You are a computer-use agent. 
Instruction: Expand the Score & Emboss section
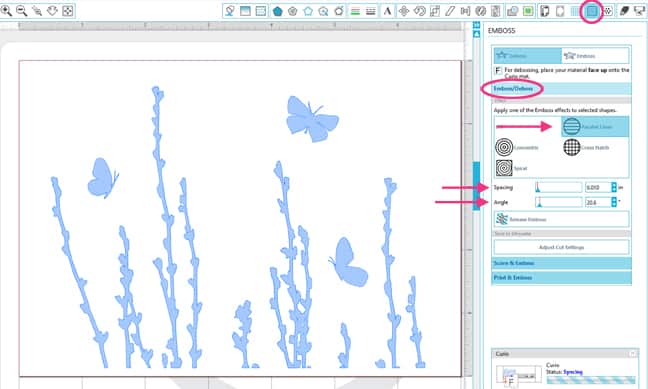[562, 263]
